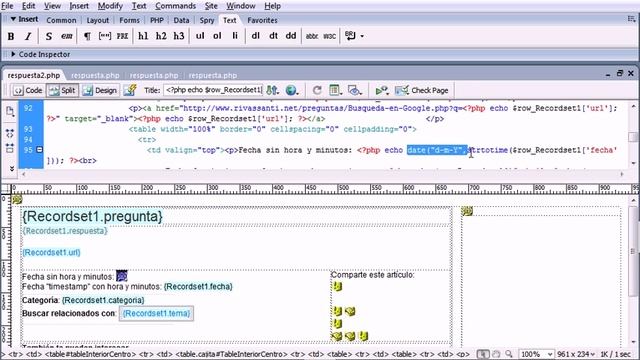Collapse the Insert panel arrow

13,19
